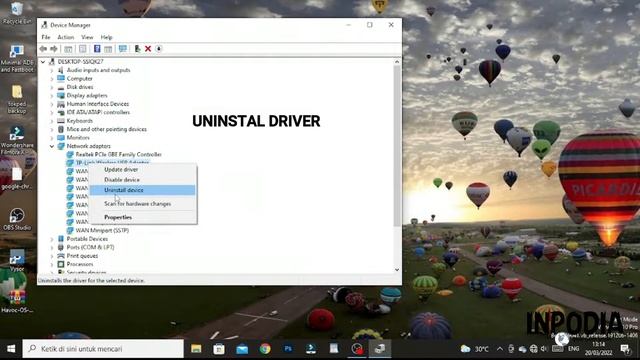Collapse the Network adapters category
Viewport: 640px width, 360px height.
pyautogui.click(x=52, y=146)
